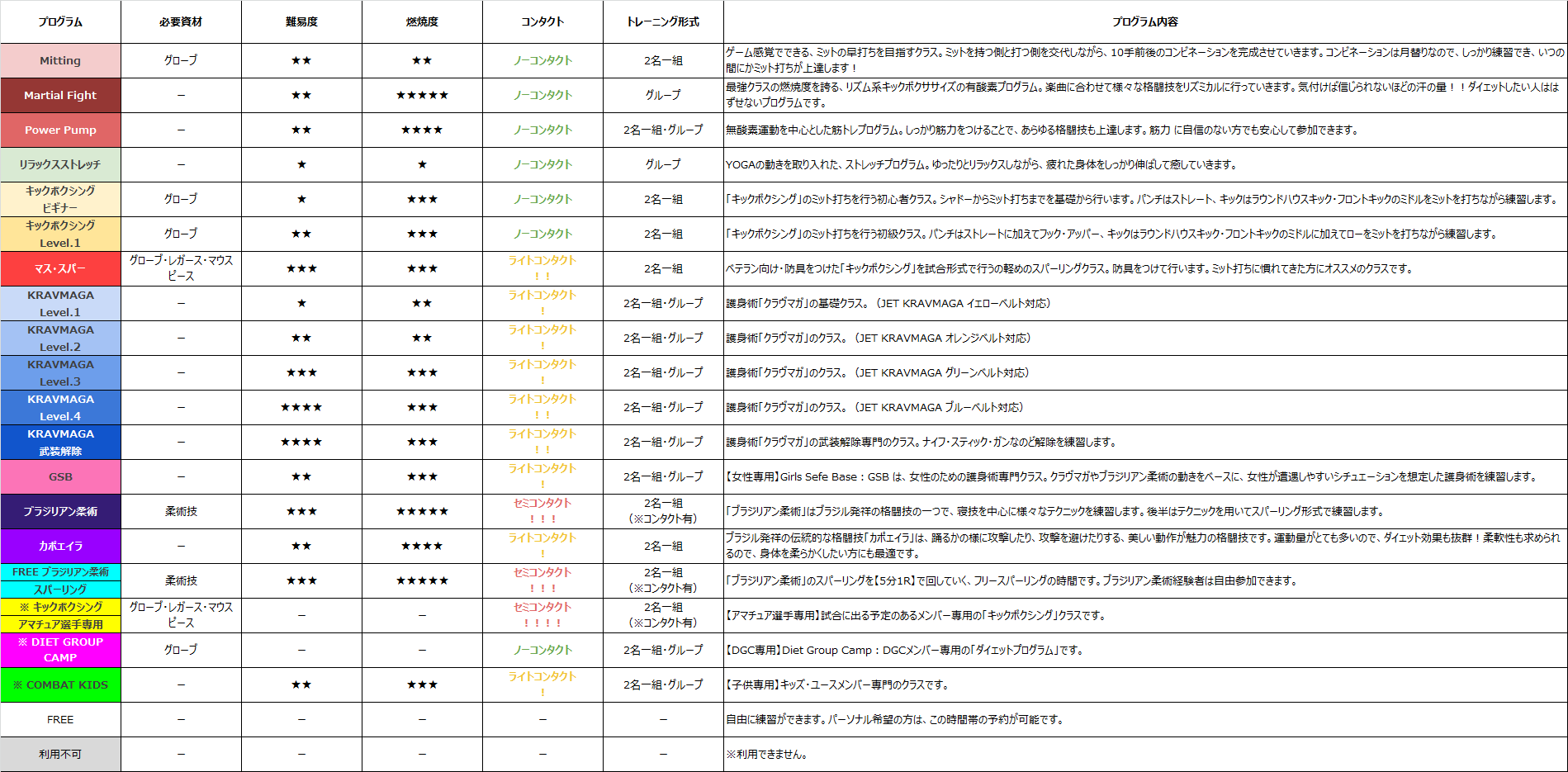Select the 難易度 column header
This screenshot has width=1568, height=772.
301,21
